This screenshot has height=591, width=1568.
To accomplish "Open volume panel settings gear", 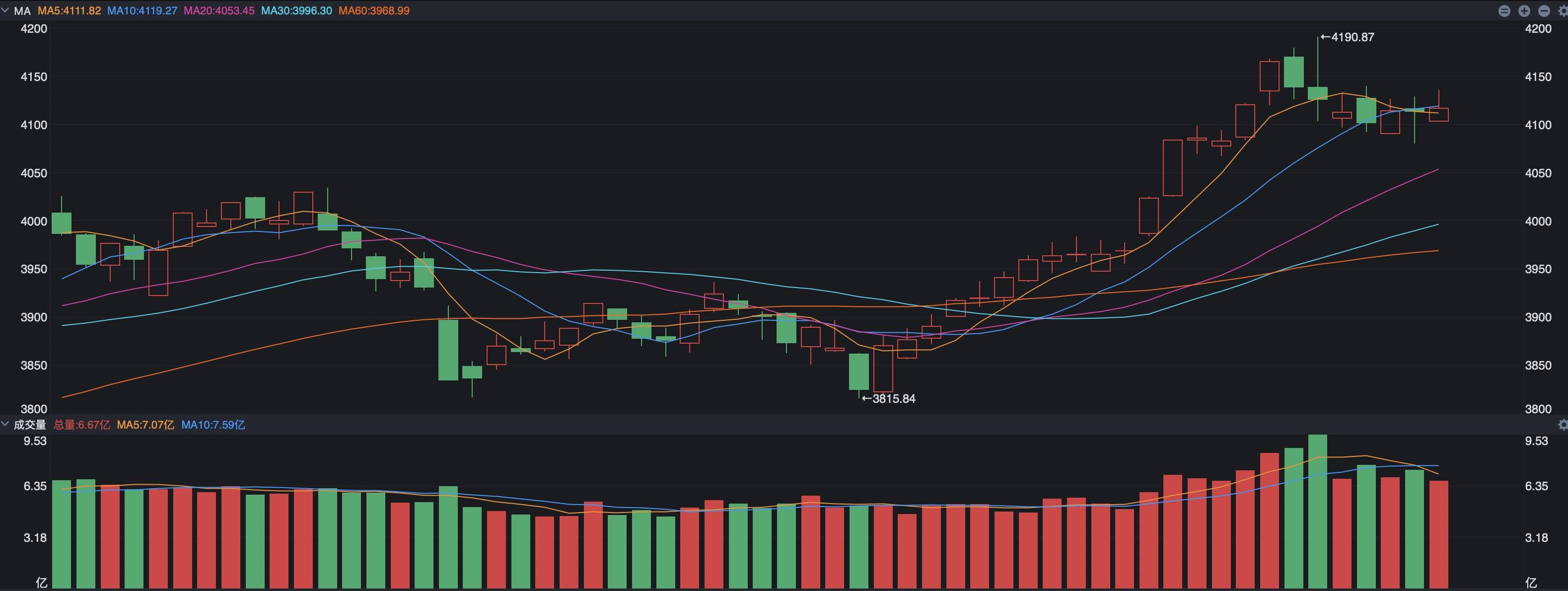I will pyautogui.click(x=1563, y=425).
